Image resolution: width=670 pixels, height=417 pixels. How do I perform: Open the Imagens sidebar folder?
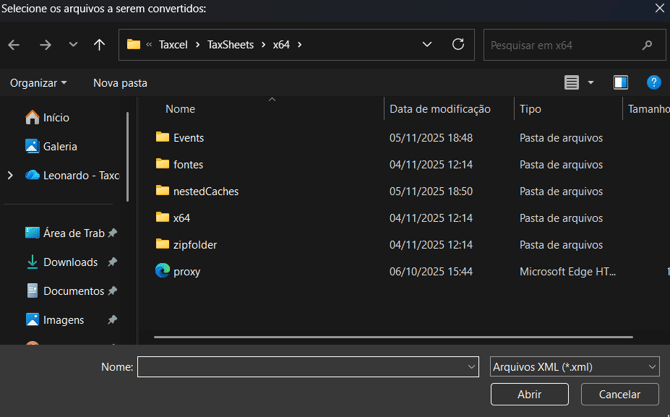point(63,320)
